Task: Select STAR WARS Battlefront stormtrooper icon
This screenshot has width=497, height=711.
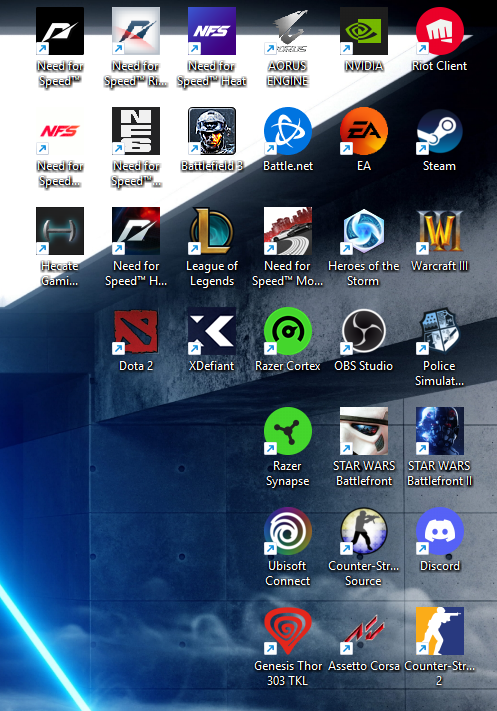Action: (364, 431)
